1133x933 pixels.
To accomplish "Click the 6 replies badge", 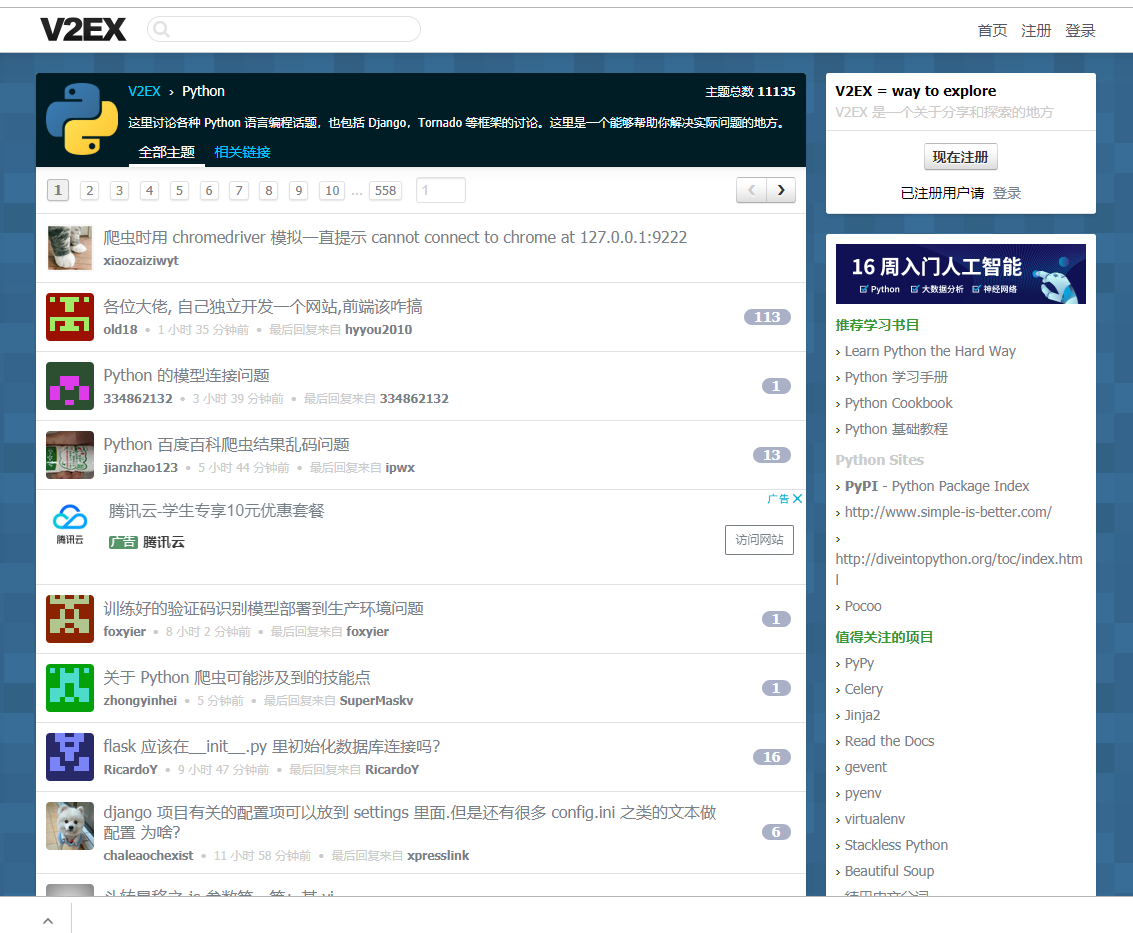I will [776, 832].
